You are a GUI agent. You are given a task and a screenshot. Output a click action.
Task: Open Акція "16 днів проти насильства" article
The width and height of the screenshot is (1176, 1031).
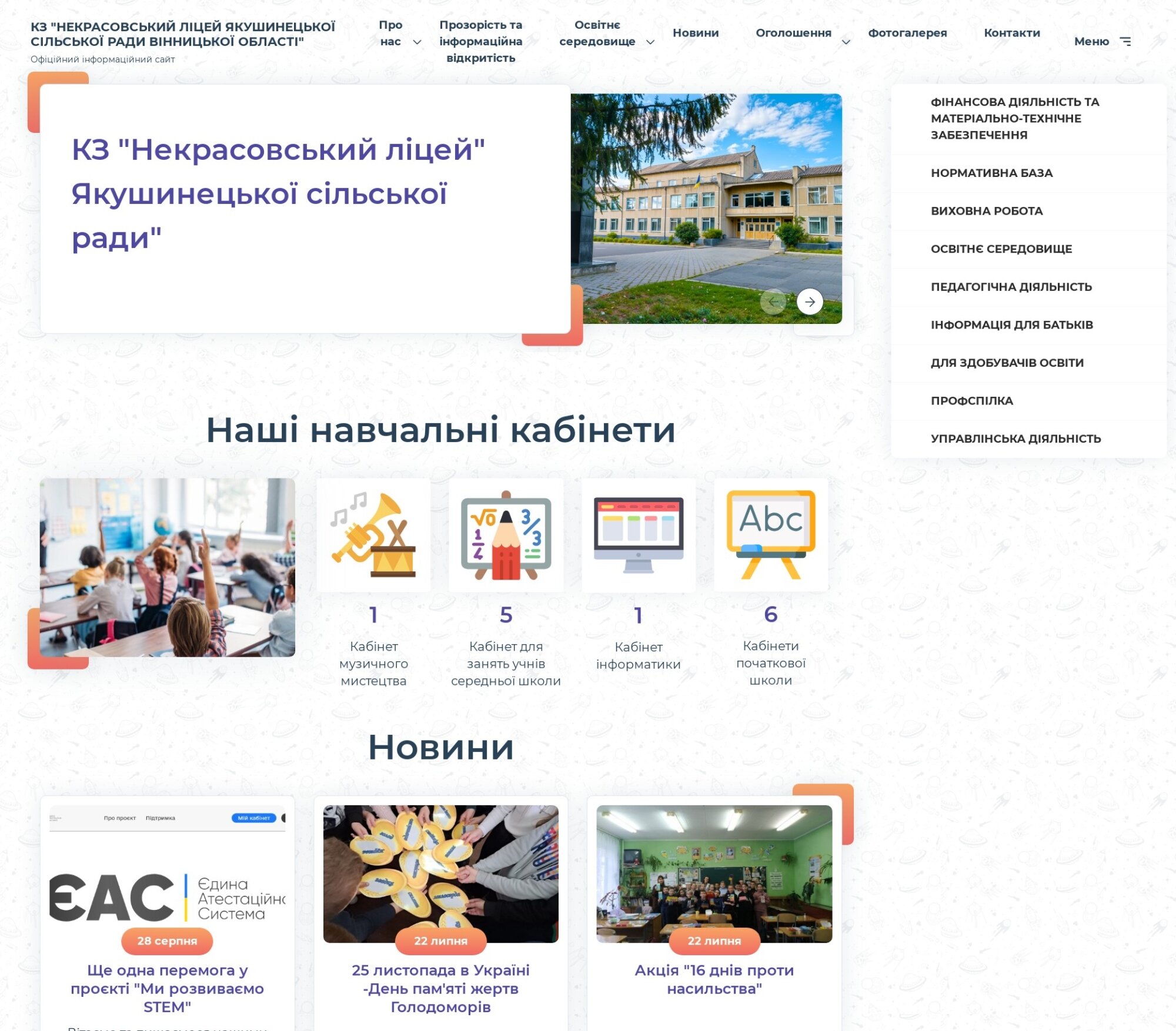pyautogui.click(x=714, y=979)
